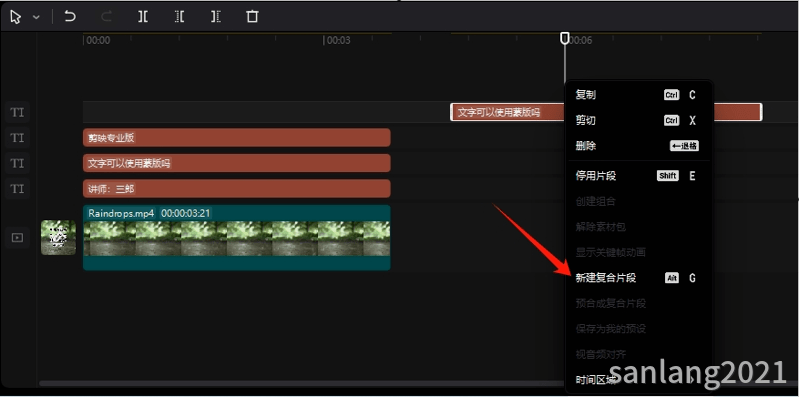Click the video track icon on left

(x=17, y=237)
